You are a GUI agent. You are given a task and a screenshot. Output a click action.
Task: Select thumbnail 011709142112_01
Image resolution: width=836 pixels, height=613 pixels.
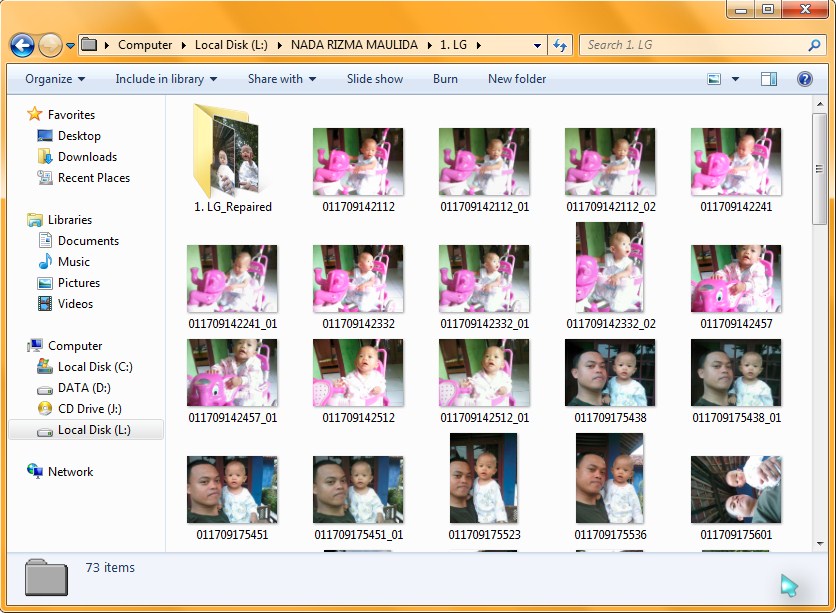click(x=484, y=162)
